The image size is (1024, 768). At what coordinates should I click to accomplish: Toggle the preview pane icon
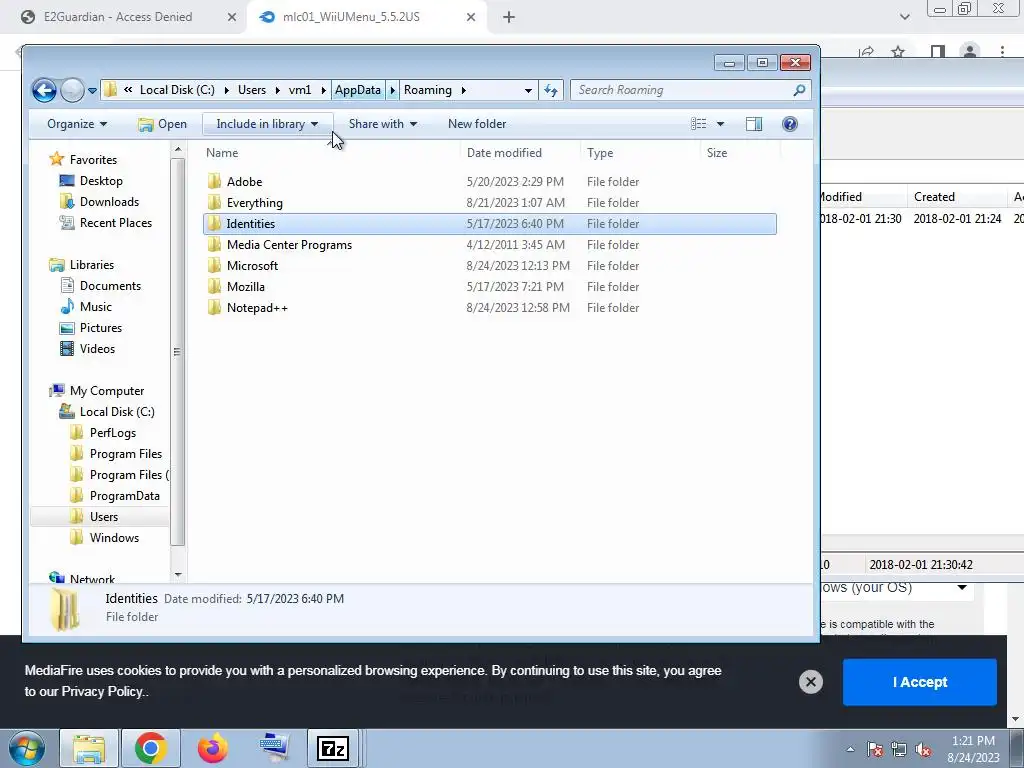tap(754, 124)
